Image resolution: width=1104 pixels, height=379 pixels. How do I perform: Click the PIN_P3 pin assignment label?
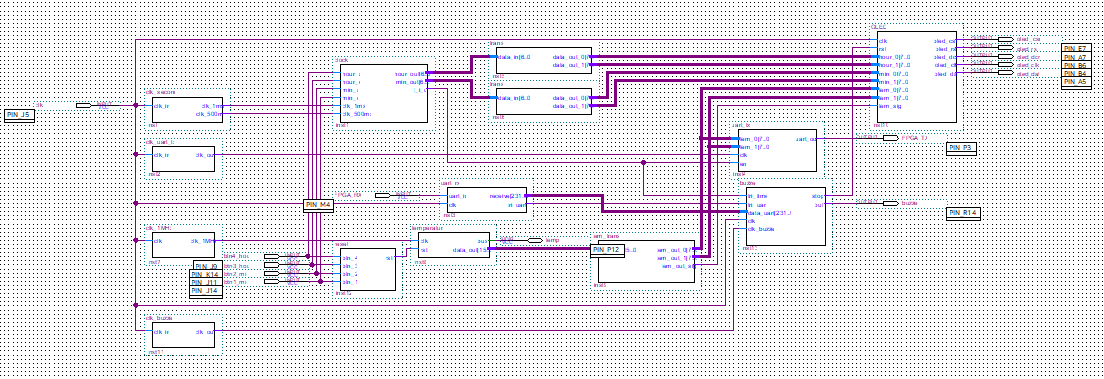[962, 148]
